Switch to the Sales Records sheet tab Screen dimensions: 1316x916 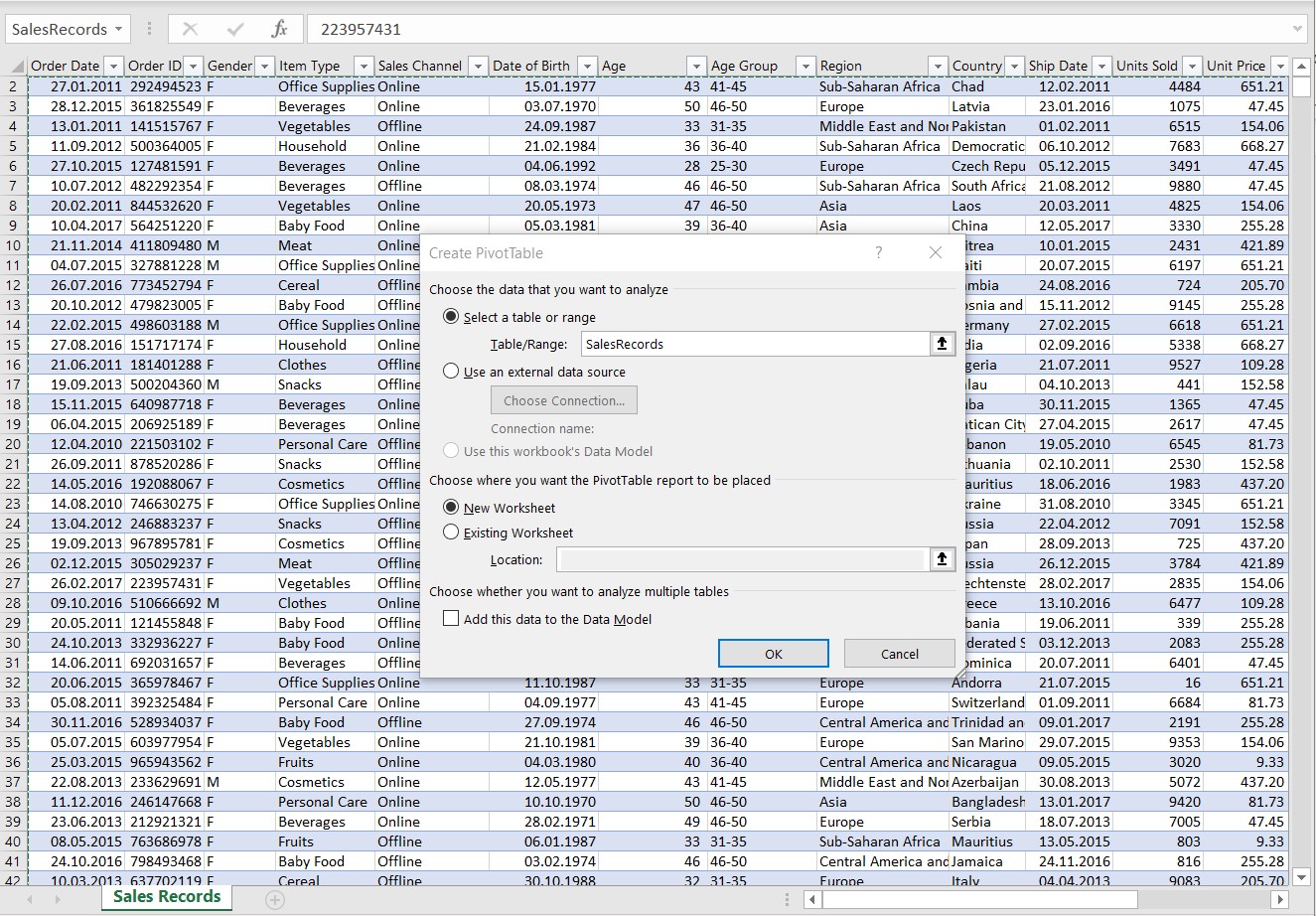coord(166,897)
